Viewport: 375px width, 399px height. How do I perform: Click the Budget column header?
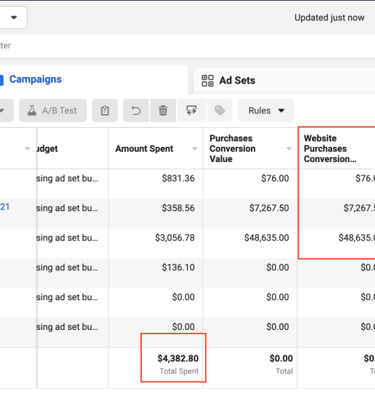pos(47,149)
